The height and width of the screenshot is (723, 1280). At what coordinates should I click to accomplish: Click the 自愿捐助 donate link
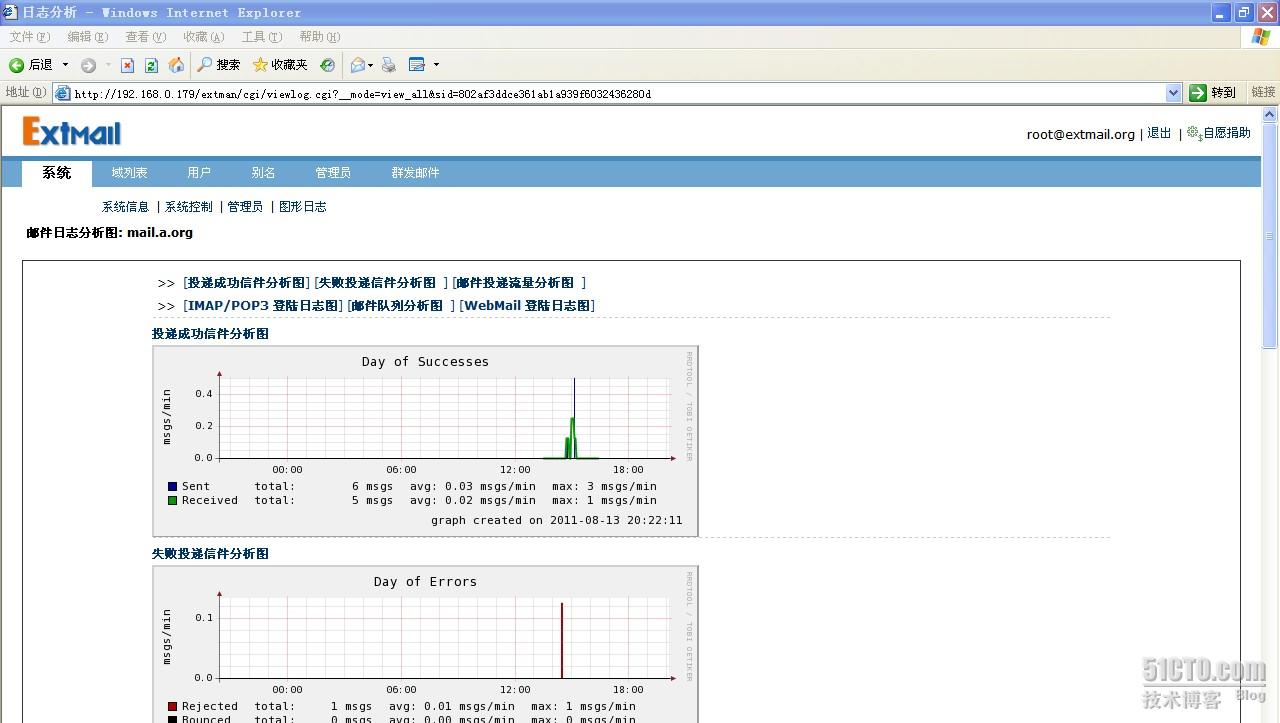click(1226, 133)
